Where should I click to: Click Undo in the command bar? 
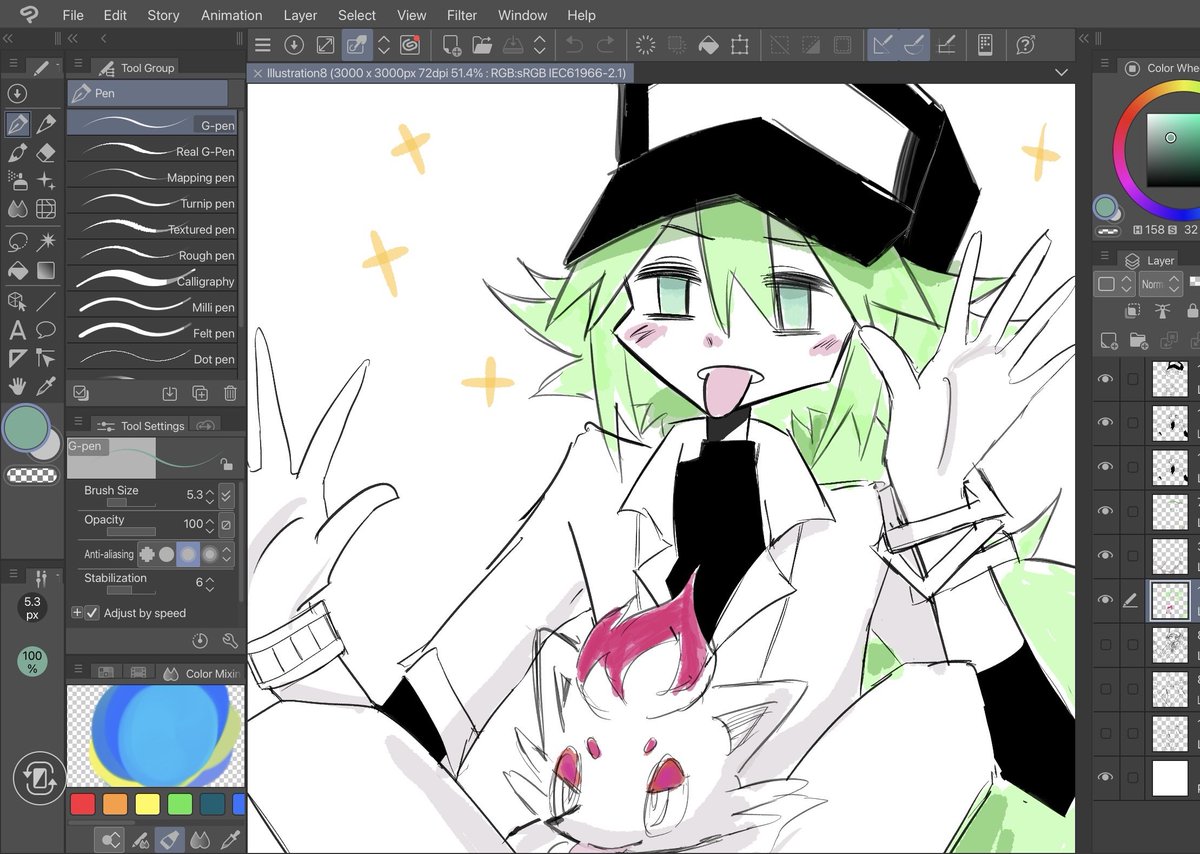tap(574, 45)
